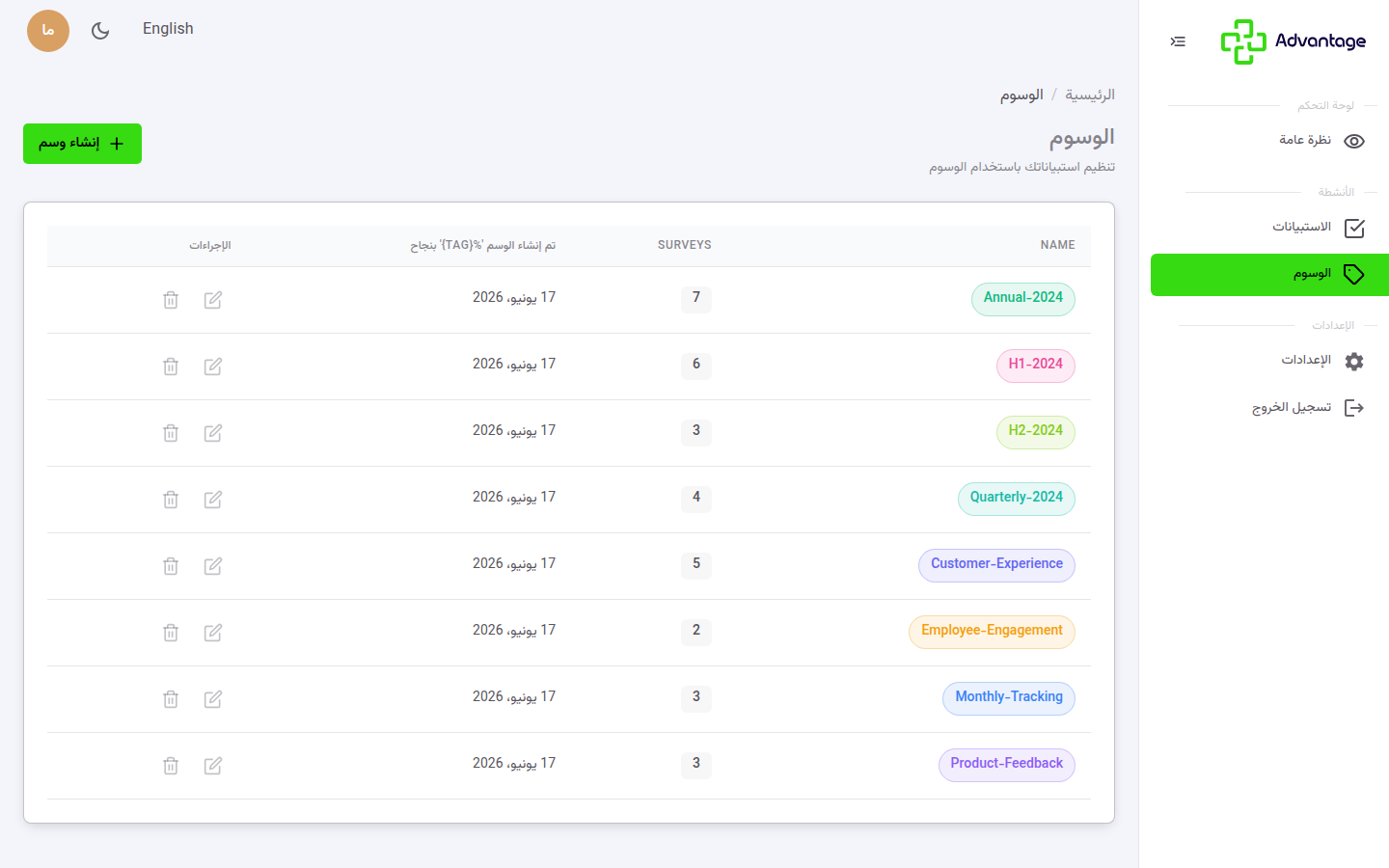Switch language to English
This screenshot has width=1389, height=868.
168,29
